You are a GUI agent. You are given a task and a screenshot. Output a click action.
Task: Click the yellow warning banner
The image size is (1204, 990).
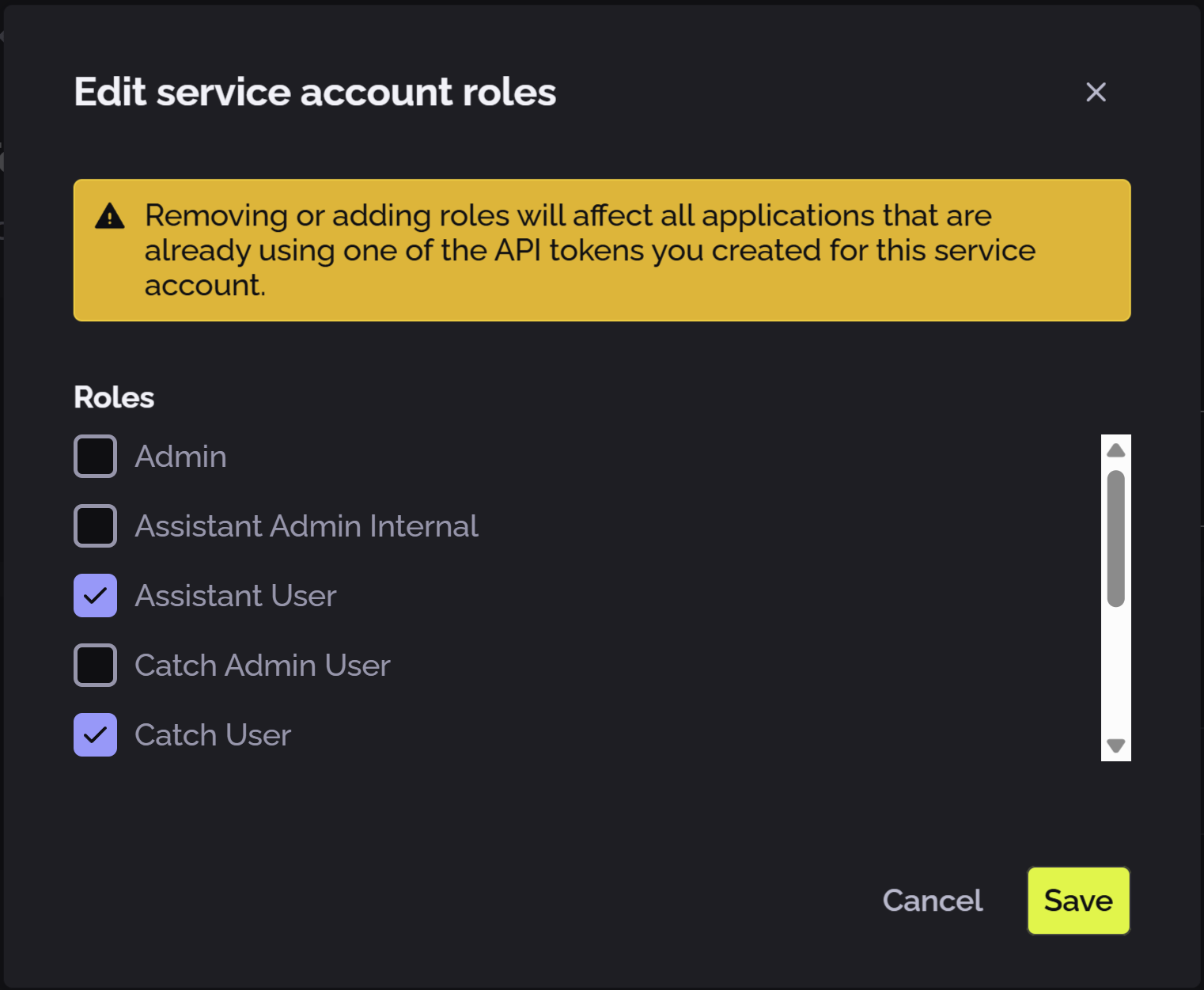(x=602, y=249)
